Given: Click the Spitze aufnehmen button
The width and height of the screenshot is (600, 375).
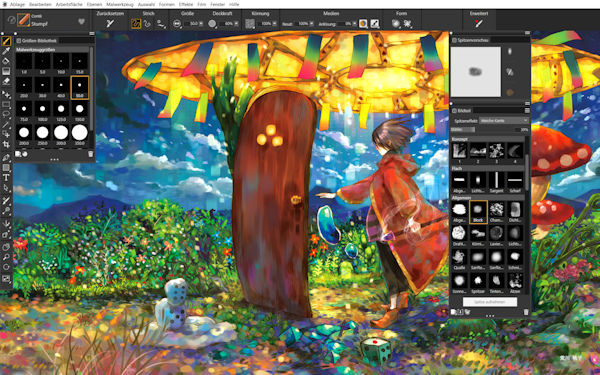Looking at the screenshot, I should (490, 302).
